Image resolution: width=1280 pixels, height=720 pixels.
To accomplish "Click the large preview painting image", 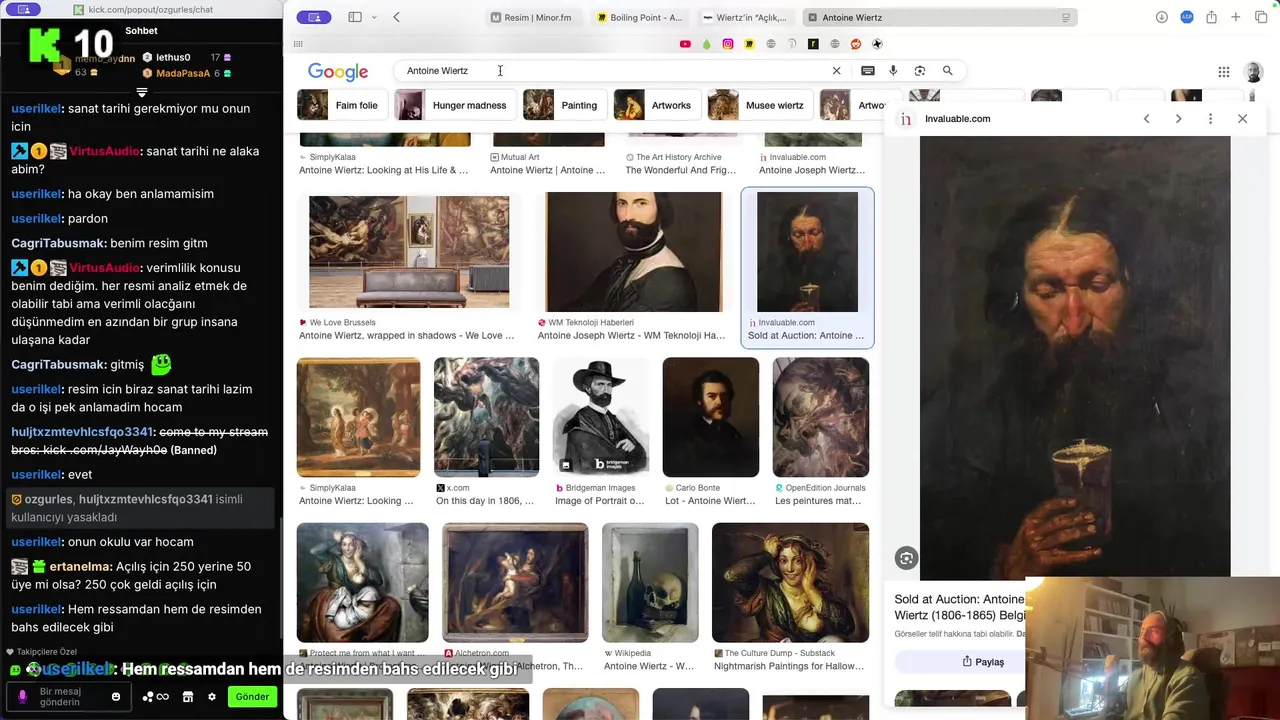I will click(x=1075, y=358).
